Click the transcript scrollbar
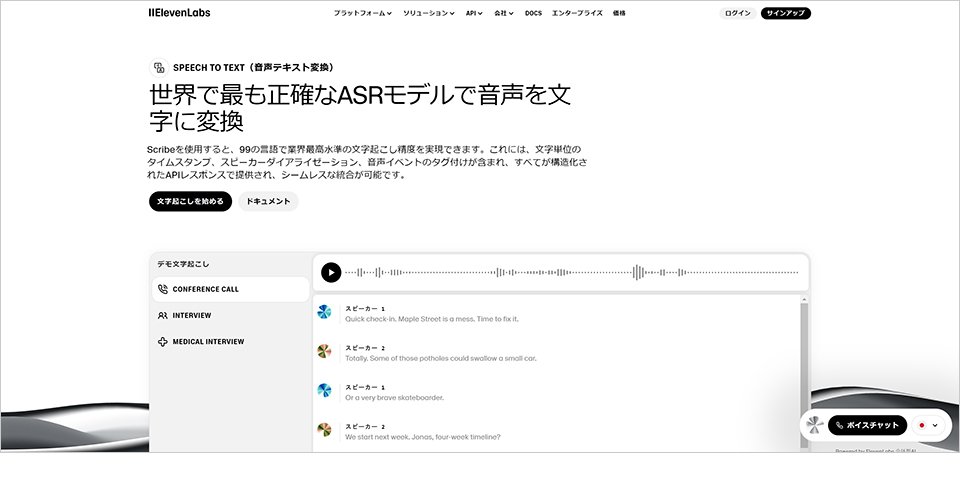Viewport: 960px width, 483px height. point(804,377)
